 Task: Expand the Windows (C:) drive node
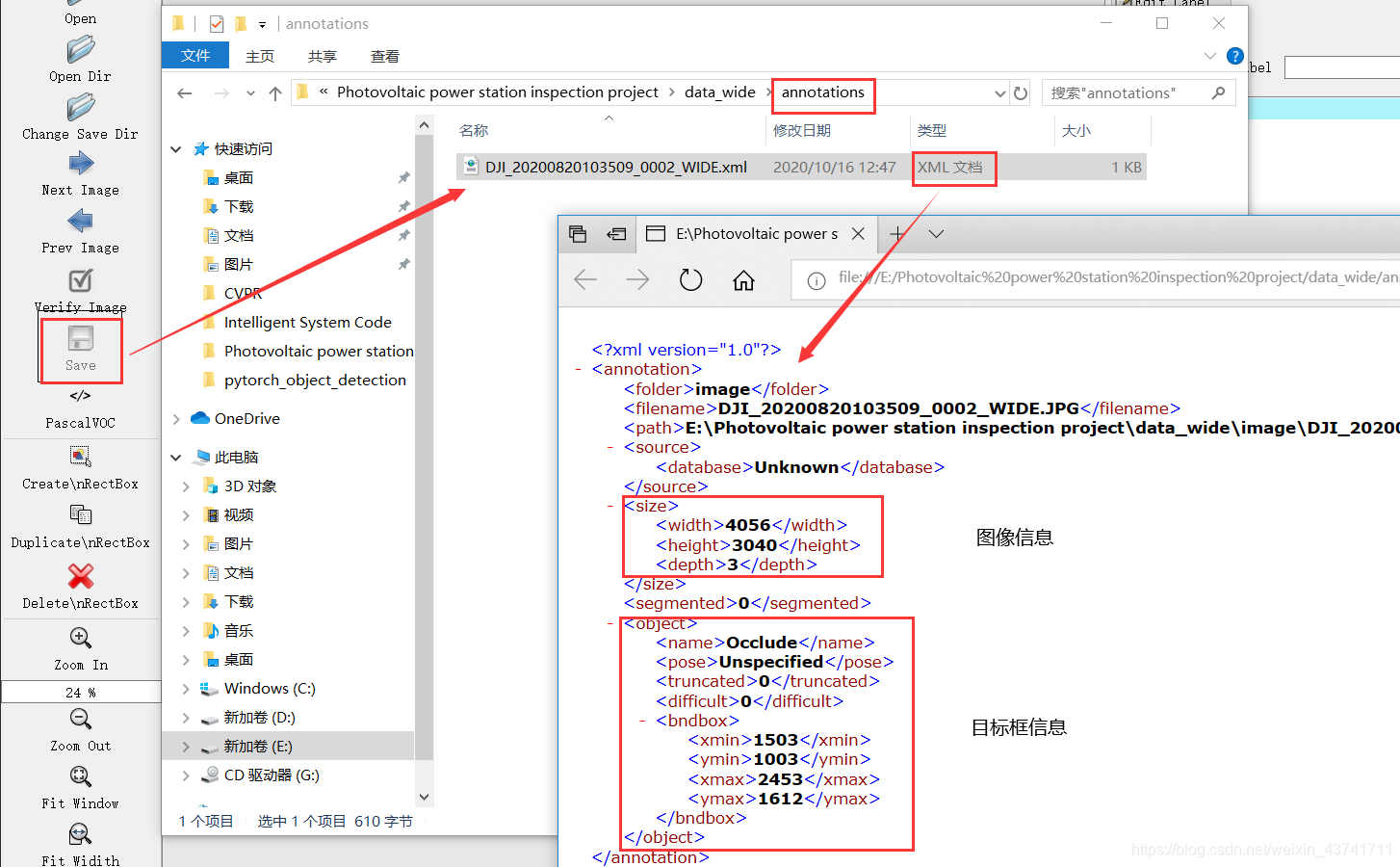pyautogui.click(x=186, y=689)
